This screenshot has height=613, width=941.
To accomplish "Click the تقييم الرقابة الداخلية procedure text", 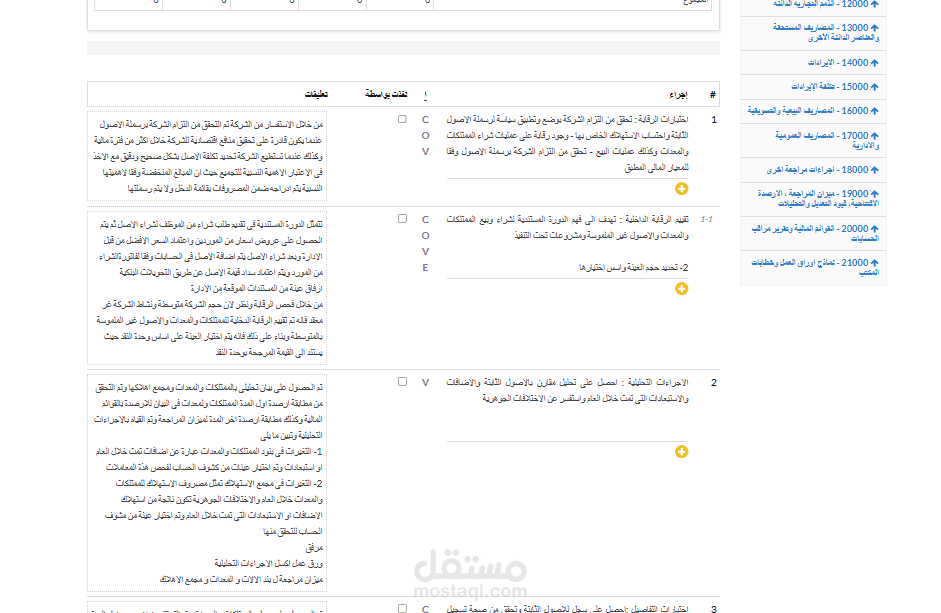I will coord(567,228).
